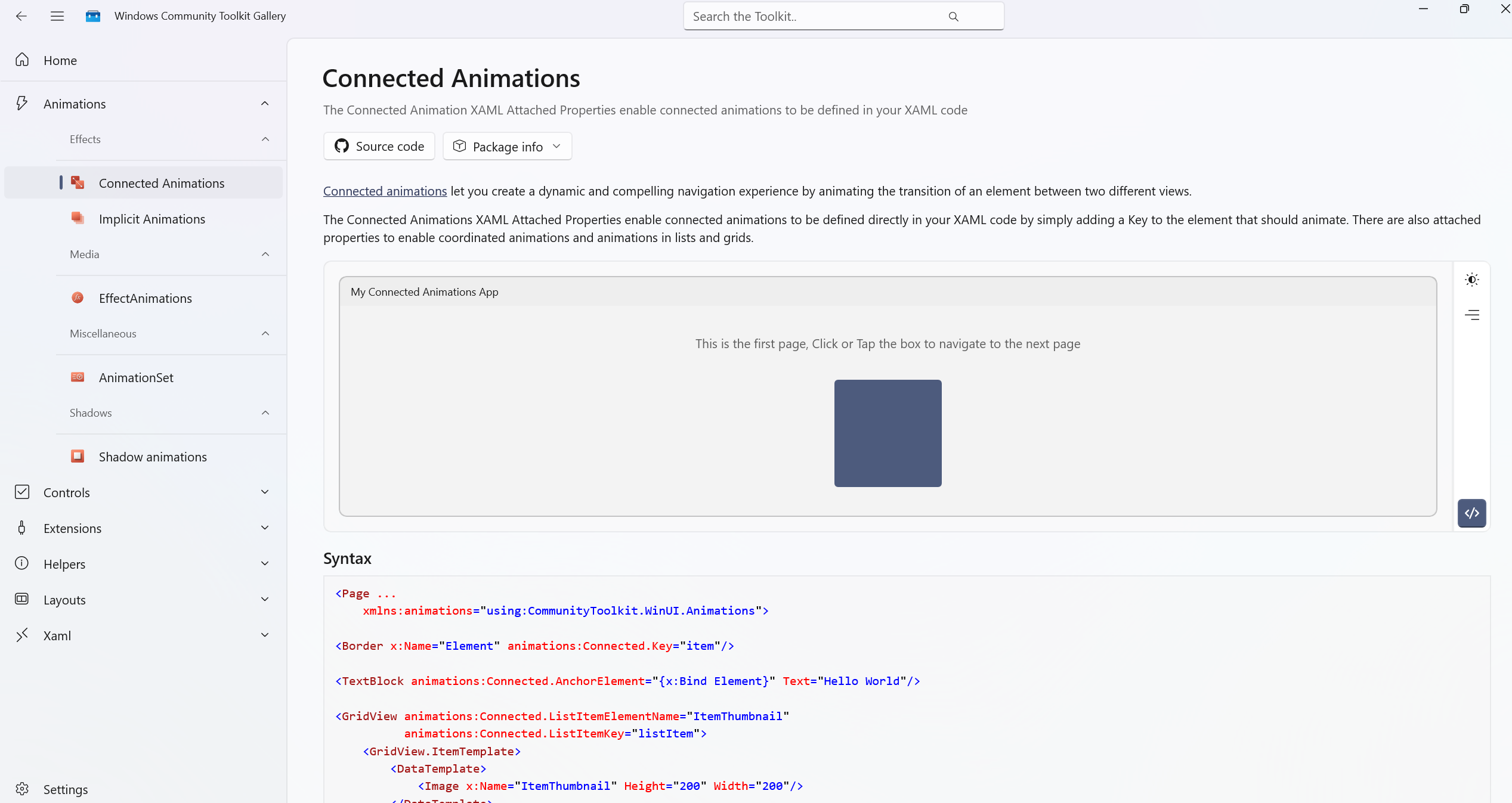Click the Shadows group label

point(91,413)
